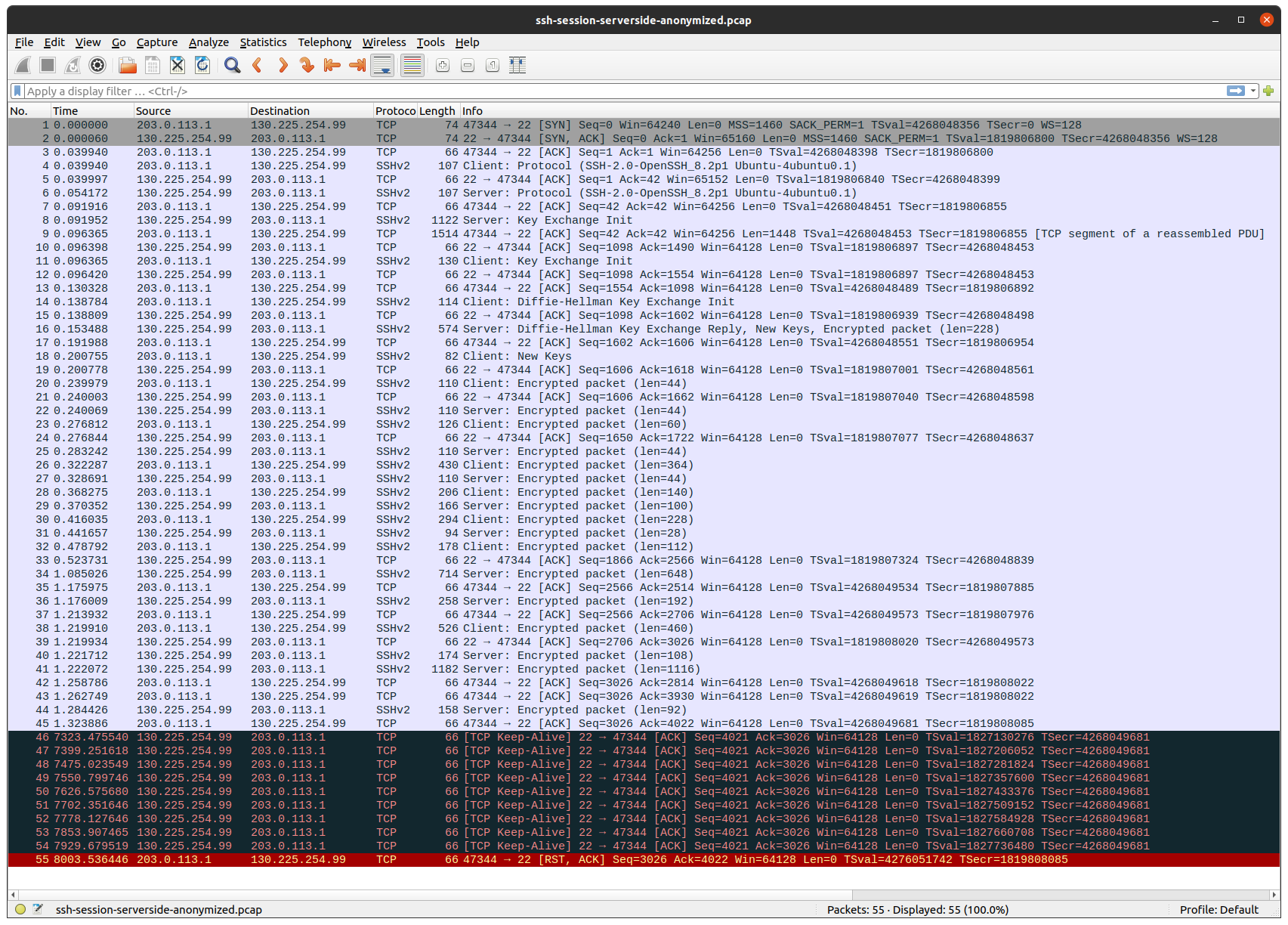Click the stop capture square icon
The height and width of the screenshot is (925, 1288).
(48, 66)
